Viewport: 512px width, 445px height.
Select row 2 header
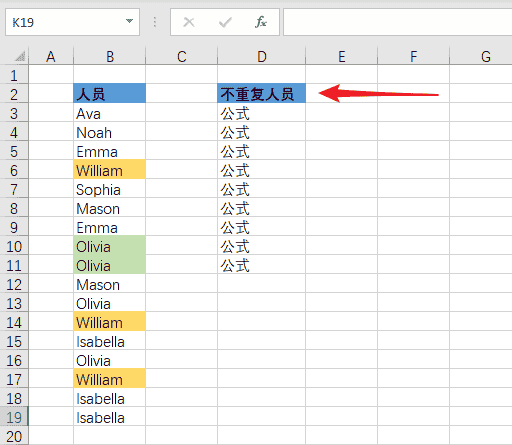(14, 94)
